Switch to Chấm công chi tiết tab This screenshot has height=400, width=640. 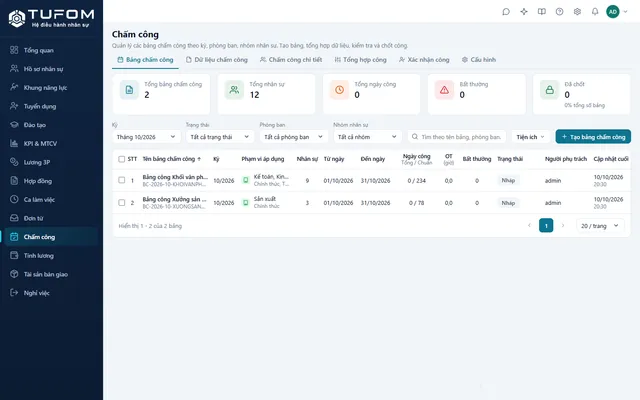(x=291, y=60)
